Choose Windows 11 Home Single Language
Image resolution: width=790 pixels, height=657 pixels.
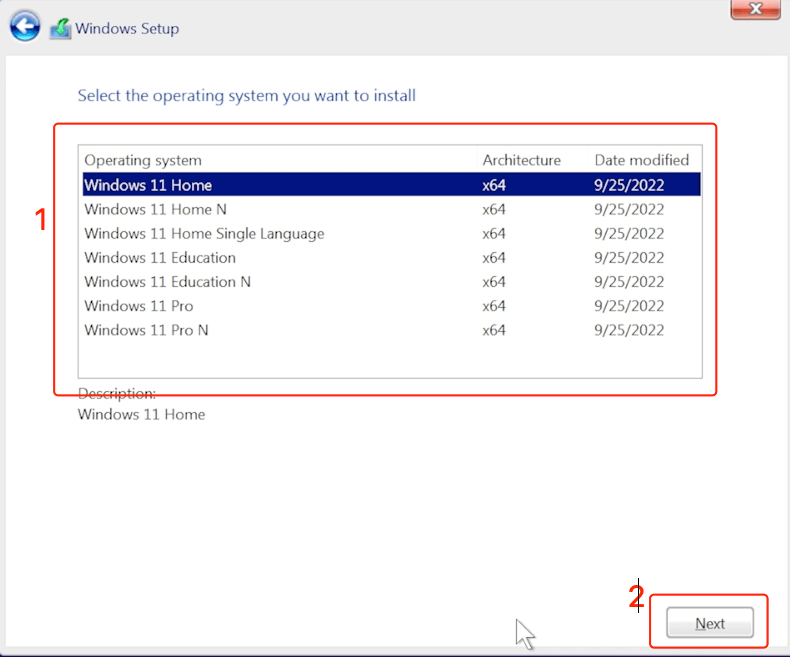pyautogui.click(x=391, y=233)
